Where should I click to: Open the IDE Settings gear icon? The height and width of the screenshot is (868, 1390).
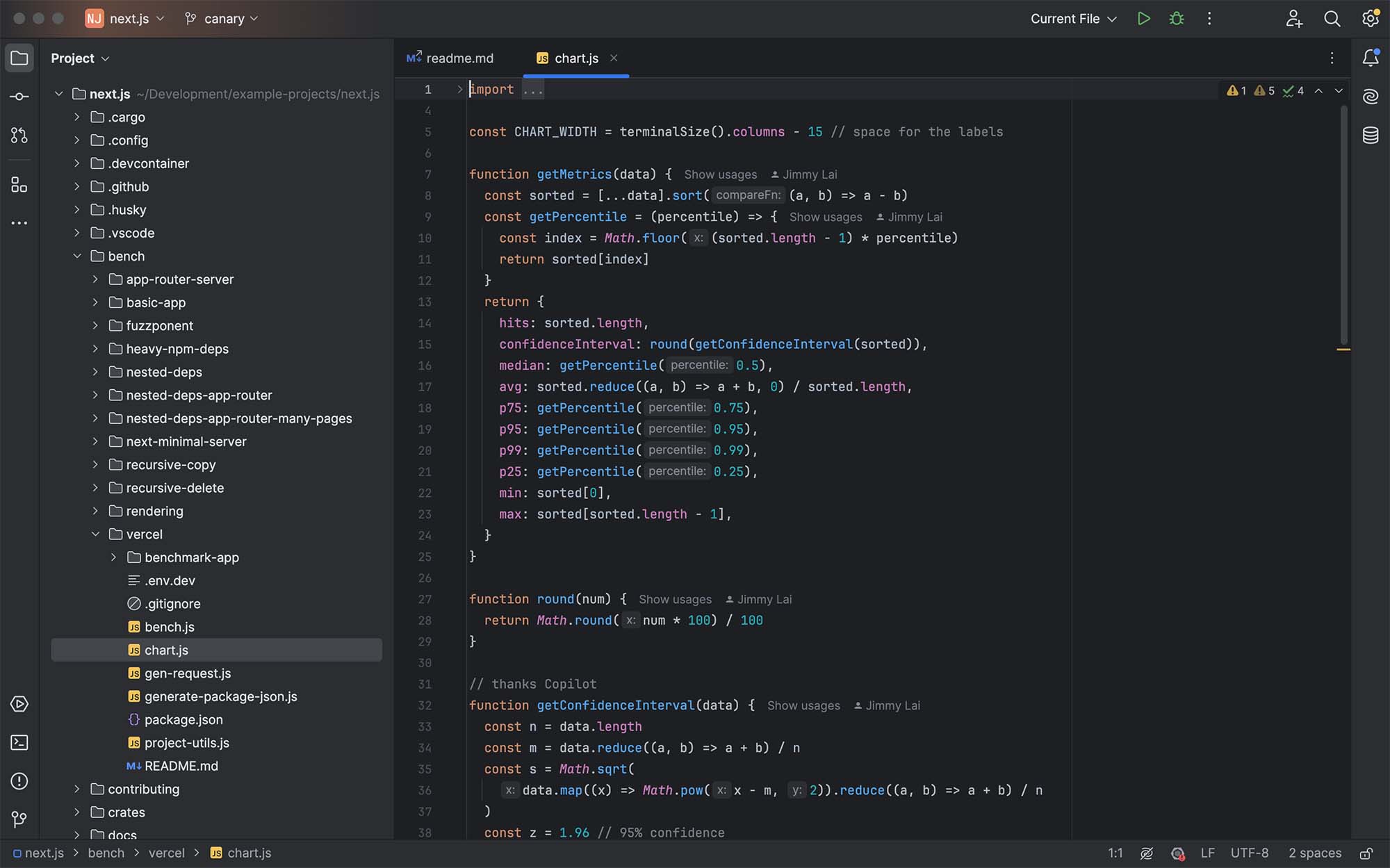(1370, 19)
